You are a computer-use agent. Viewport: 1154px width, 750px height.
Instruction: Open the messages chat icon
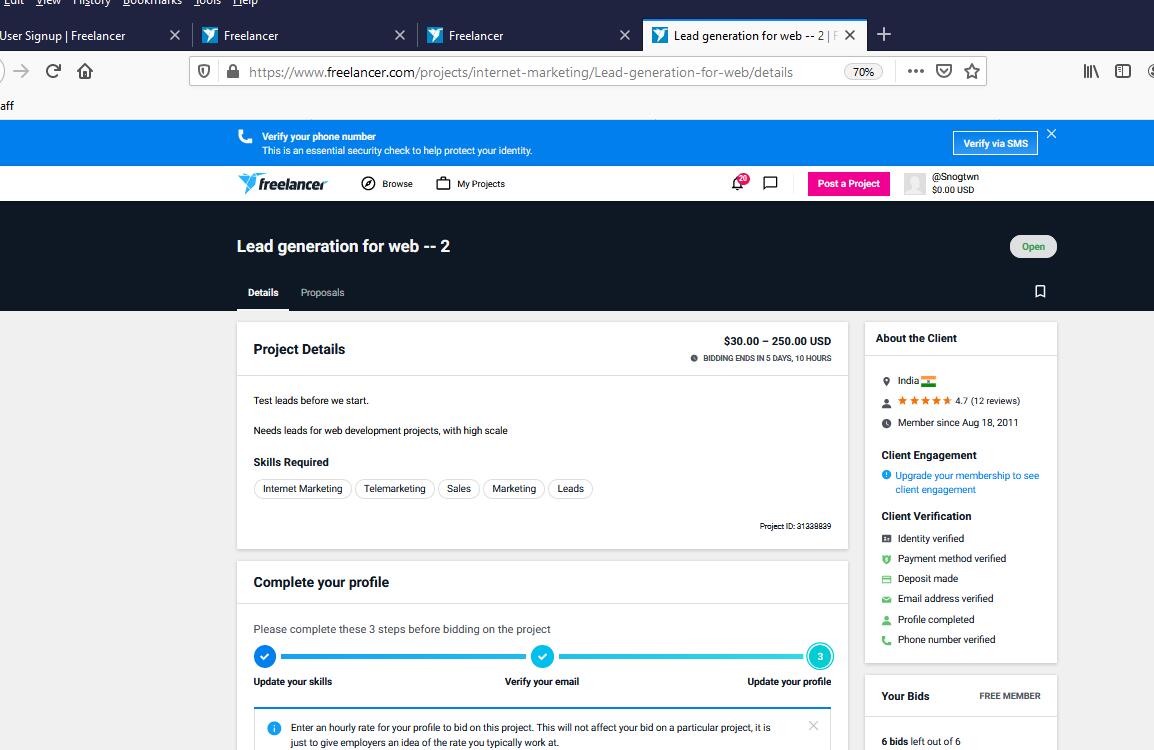(x=770, y=183)
